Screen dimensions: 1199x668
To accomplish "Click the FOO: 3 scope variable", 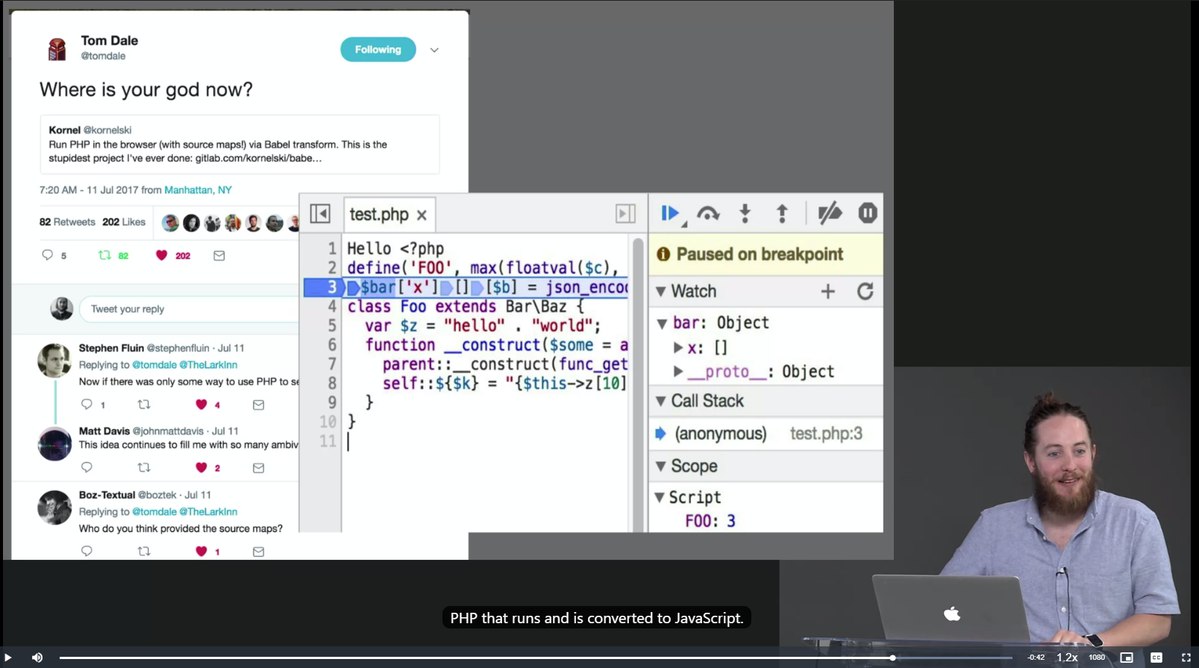I will click(x=710, y=521).
